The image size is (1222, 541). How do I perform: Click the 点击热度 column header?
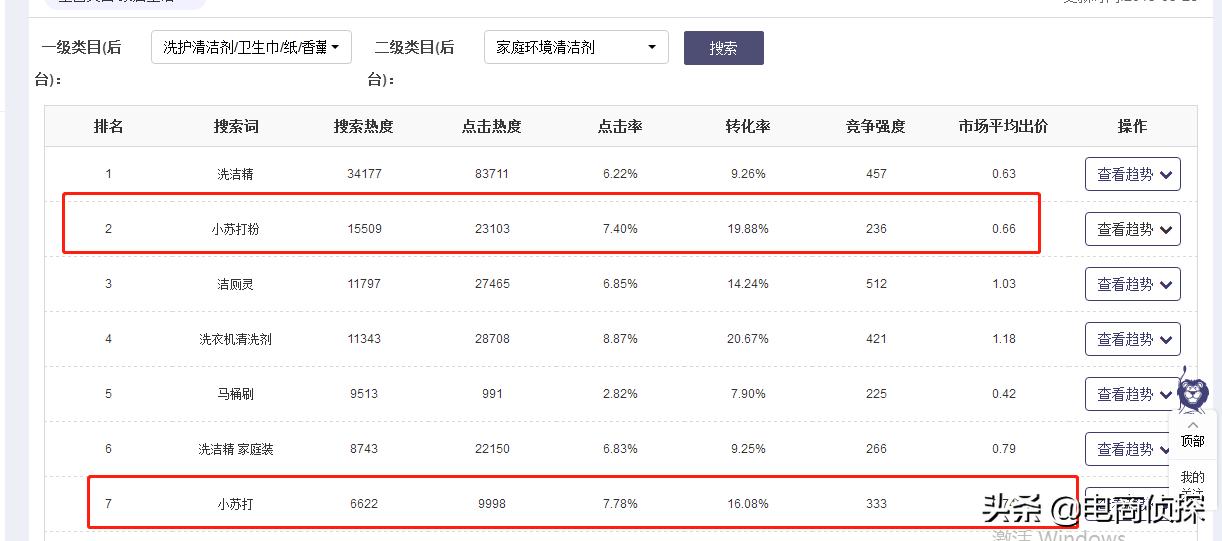tap(492, 127)
